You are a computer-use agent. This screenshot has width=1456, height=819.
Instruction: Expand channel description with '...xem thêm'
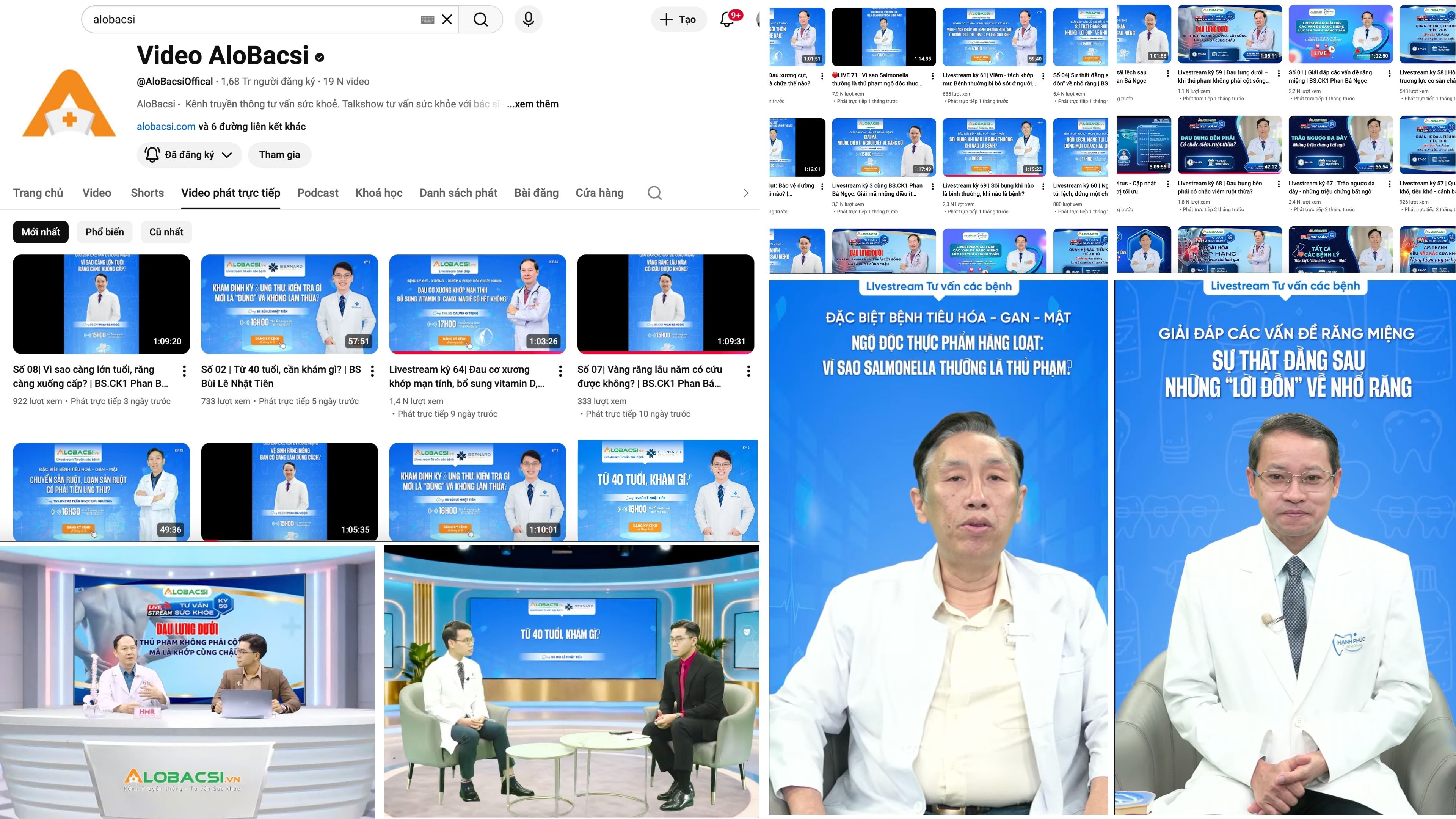click(x=532, y=104)
